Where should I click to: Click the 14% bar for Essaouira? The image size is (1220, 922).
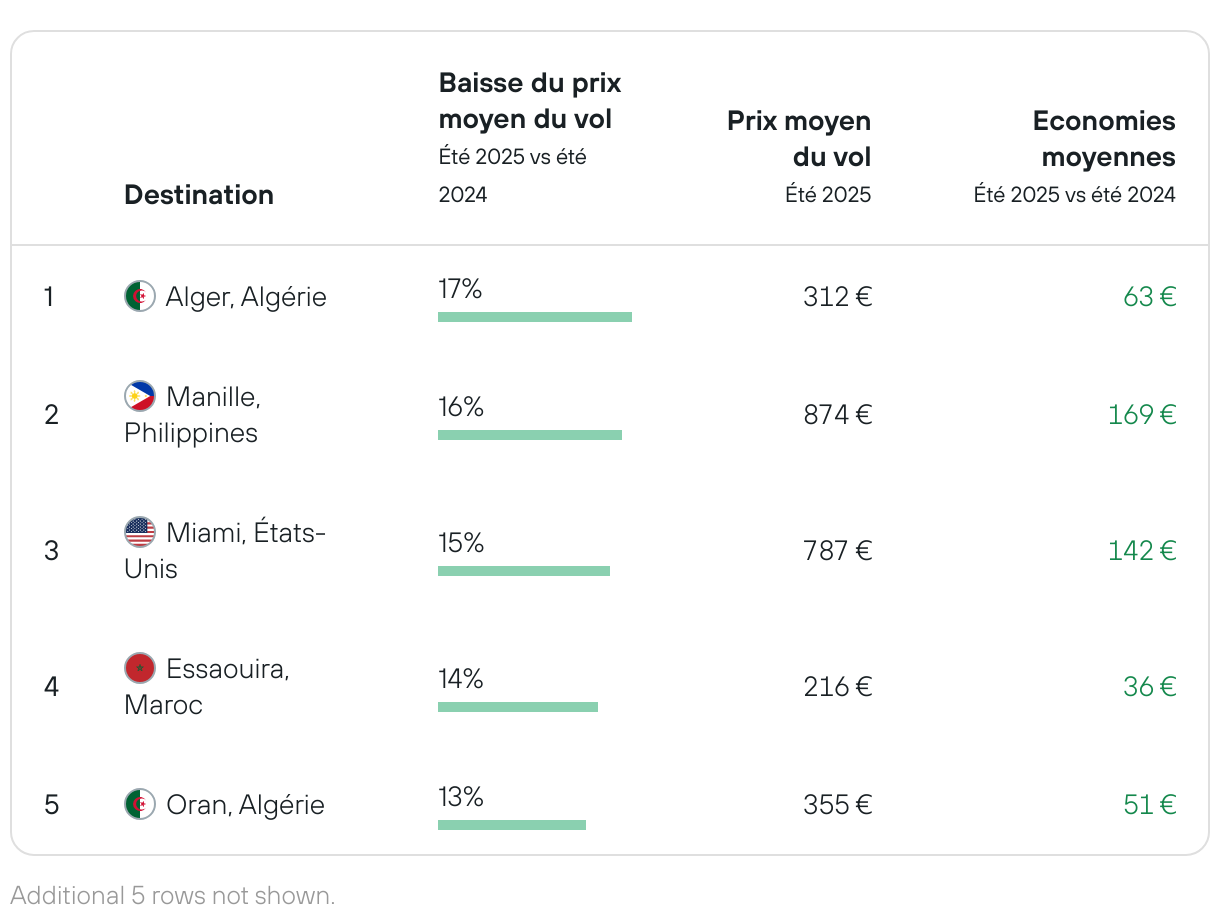(x=518, y=707)
